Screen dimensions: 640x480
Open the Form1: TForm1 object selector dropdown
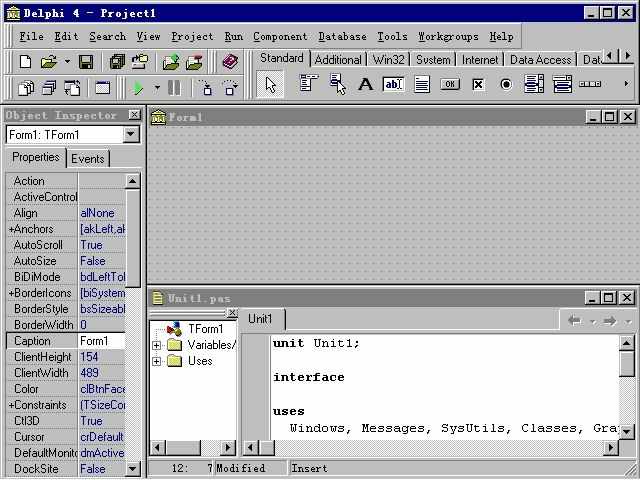[x=131, y=134]
